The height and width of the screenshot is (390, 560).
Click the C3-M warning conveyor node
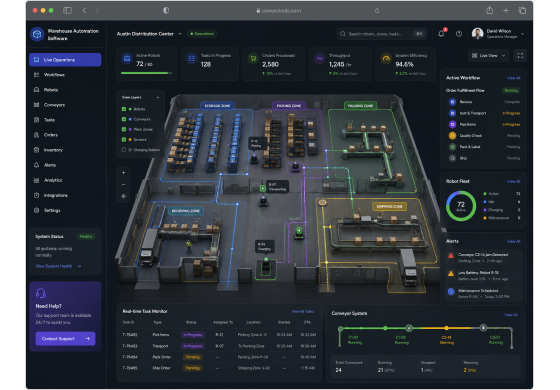(x=446, y=328)
